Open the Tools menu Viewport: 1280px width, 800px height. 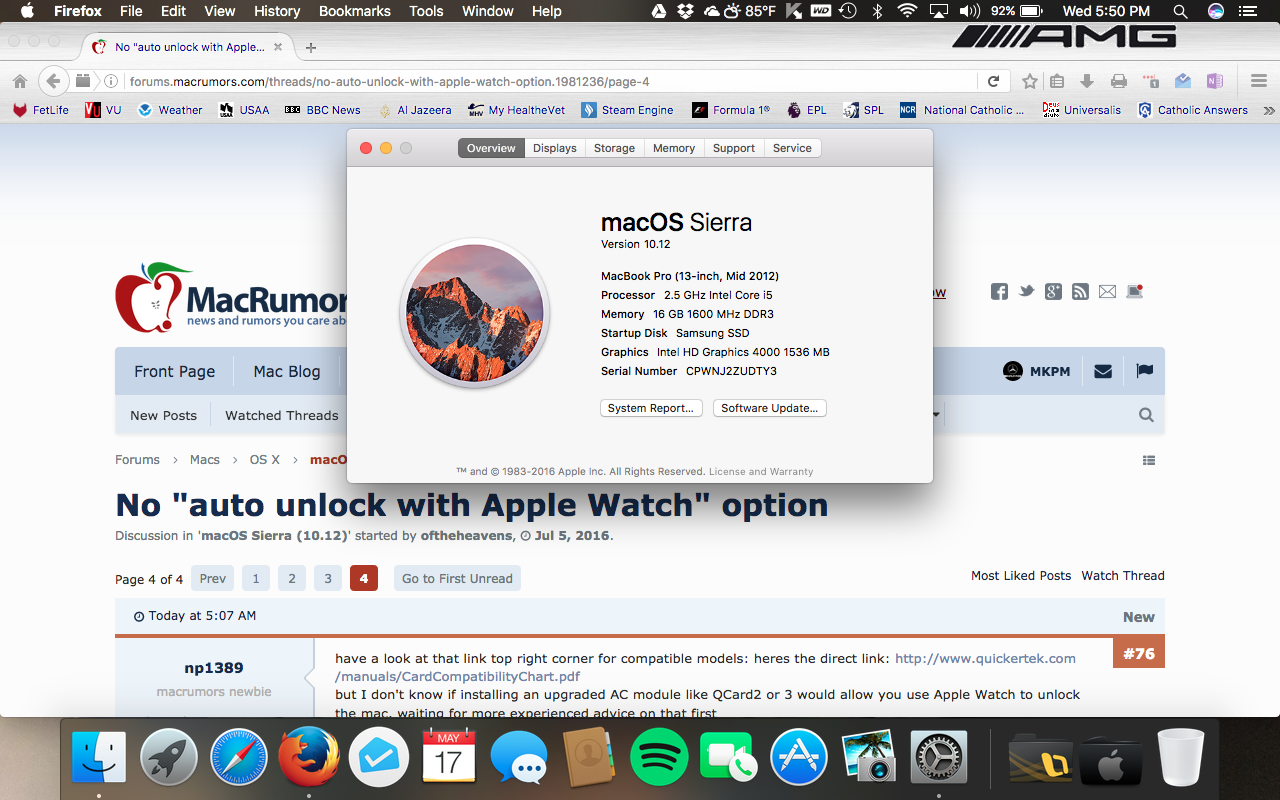tap(426, 11)
